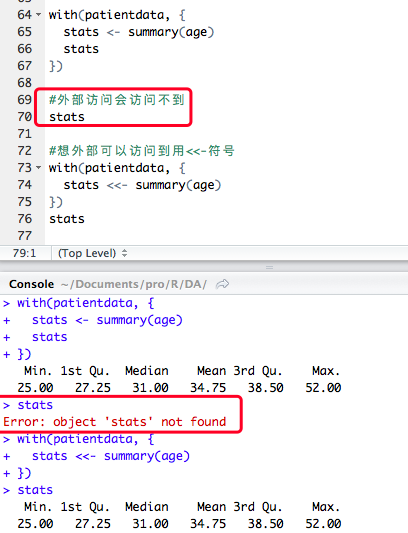Click the console line '> stats' before the error
The width and height of the screenshot is (408, 533).
28,405
